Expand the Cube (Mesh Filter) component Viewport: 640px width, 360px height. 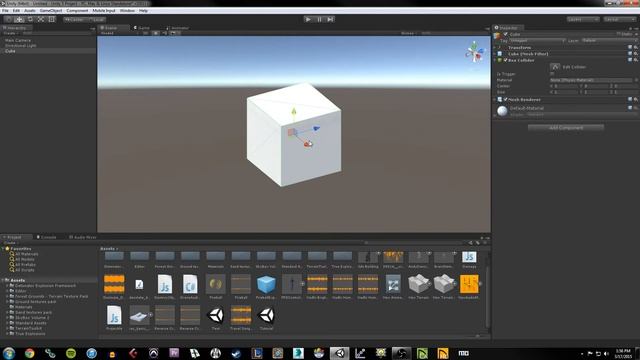point(495,54)
